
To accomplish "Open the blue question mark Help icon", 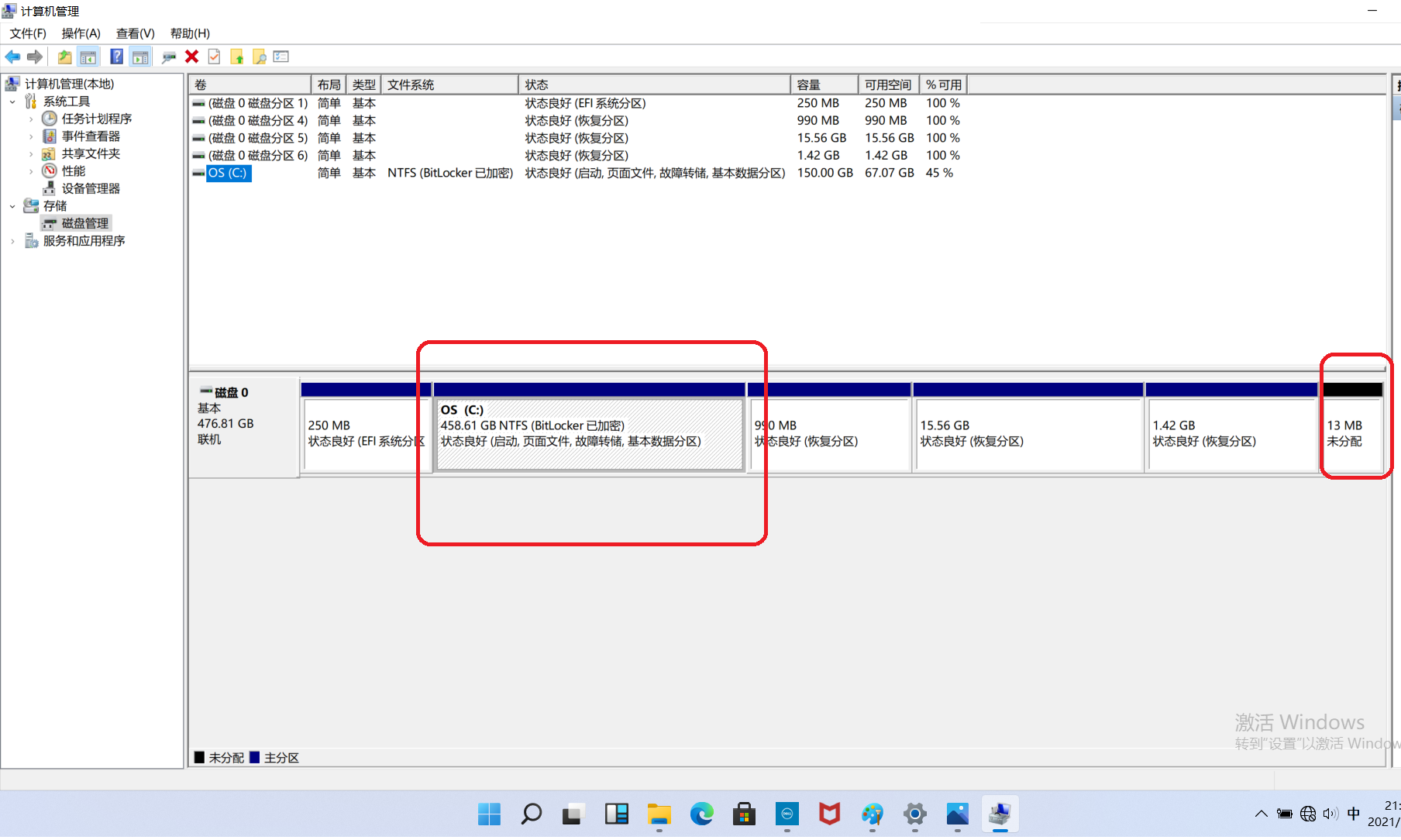I will 116,57.
